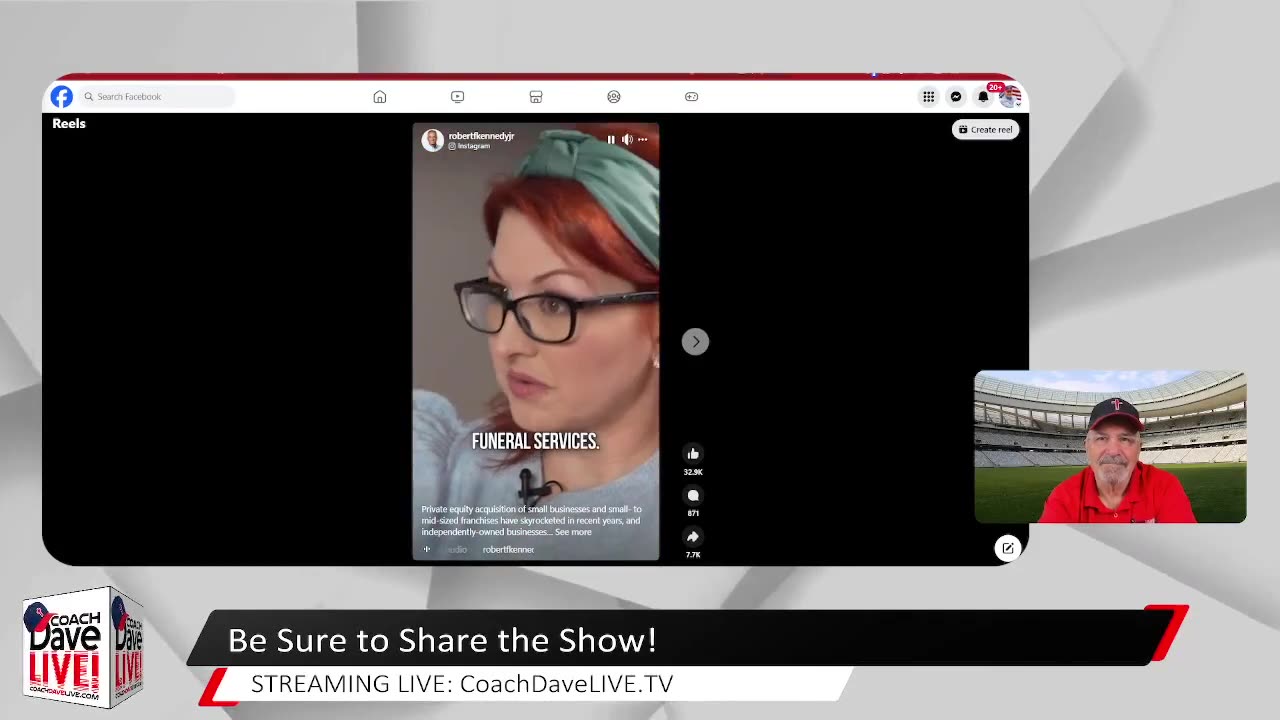The height and width of the screenshot is (720, 1280).
Task: Click the edit pencil icon at corner
Action: pyautogui.click(x=1008, y=548)
